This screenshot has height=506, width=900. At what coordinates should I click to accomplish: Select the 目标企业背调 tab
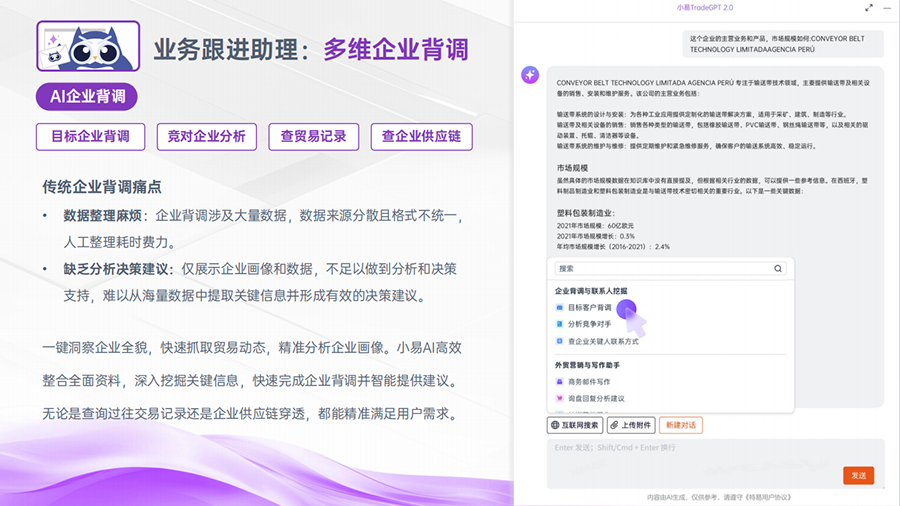click(x=90, y=137)
